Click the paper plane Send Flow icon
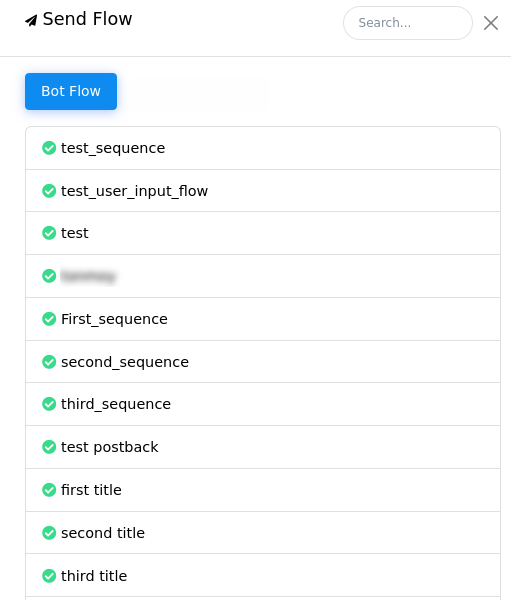The width and height of the screenshot is (511, 600). pos(31,20)
